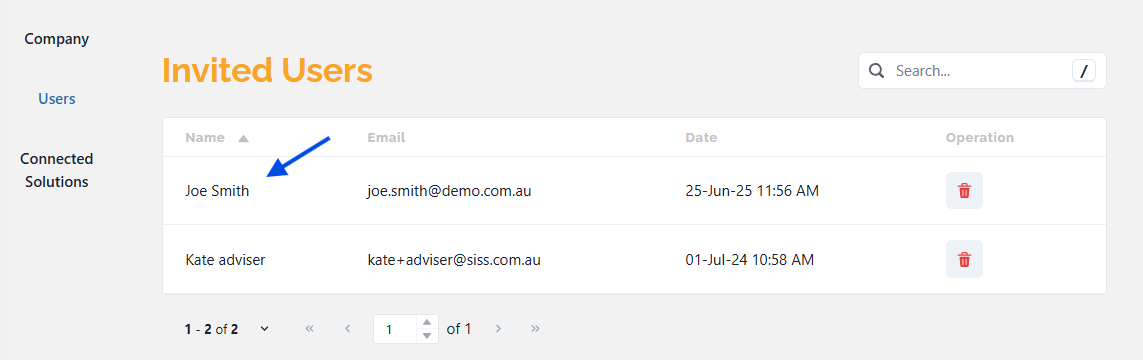Open Connected Solutions in sidebar

pos(57,170)
